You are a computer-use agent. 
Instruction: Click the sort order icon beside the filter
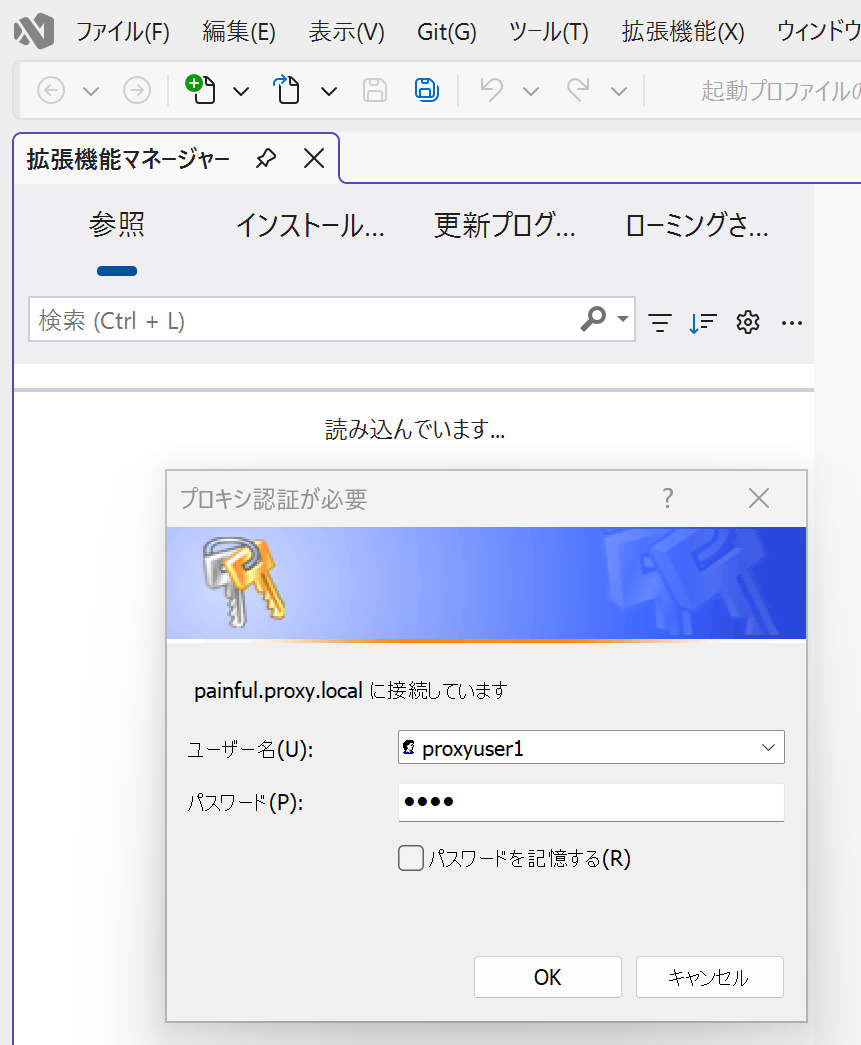[x=703, y=322]
